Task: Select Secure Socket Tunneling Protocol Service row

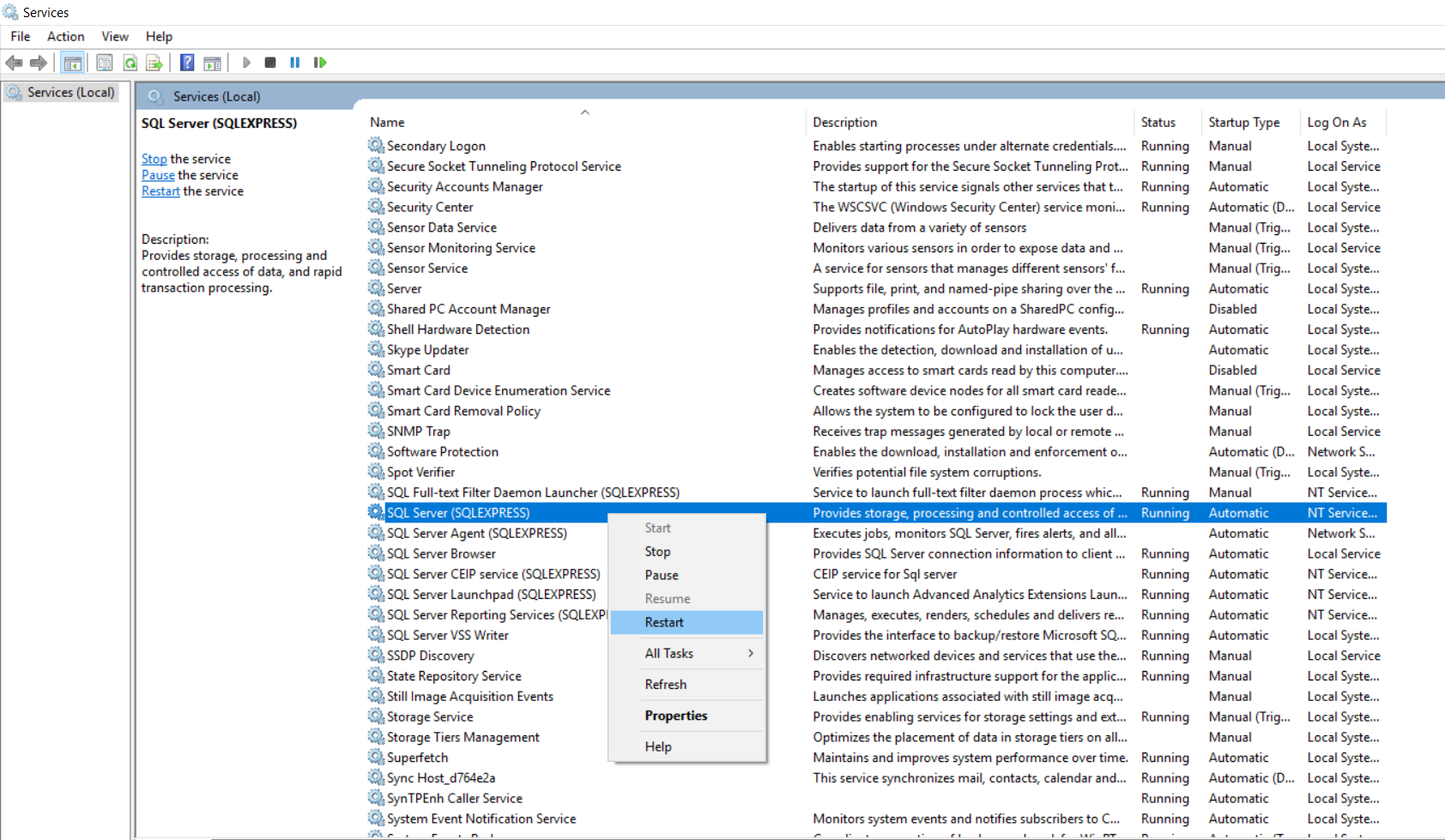Action: [876, 166]
